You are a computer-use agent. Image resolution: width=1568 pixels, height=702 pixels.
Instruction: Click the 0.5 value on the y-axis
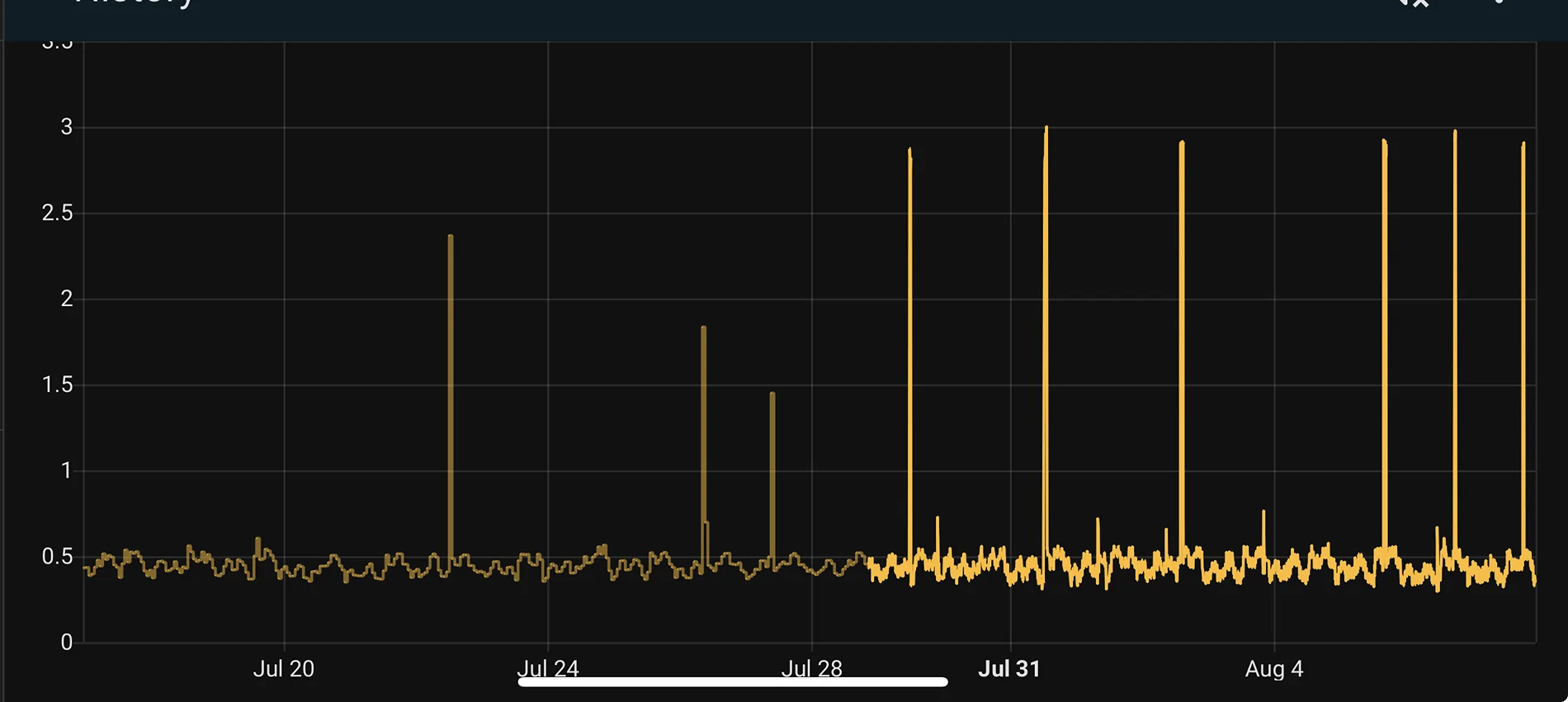pyautogui.click(x=57, y=557)
